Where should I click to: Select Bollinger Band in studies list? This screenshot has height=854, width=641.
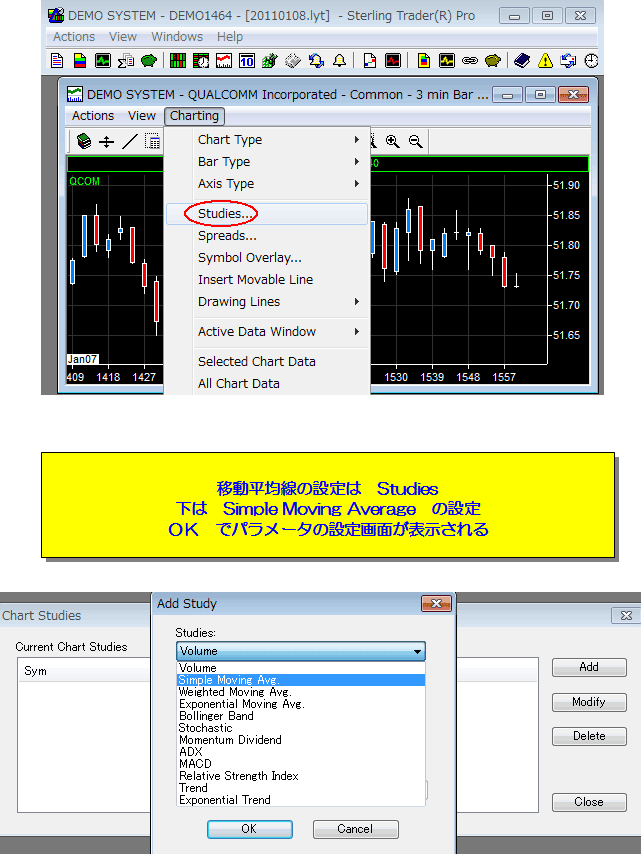(x=301, y=716)
